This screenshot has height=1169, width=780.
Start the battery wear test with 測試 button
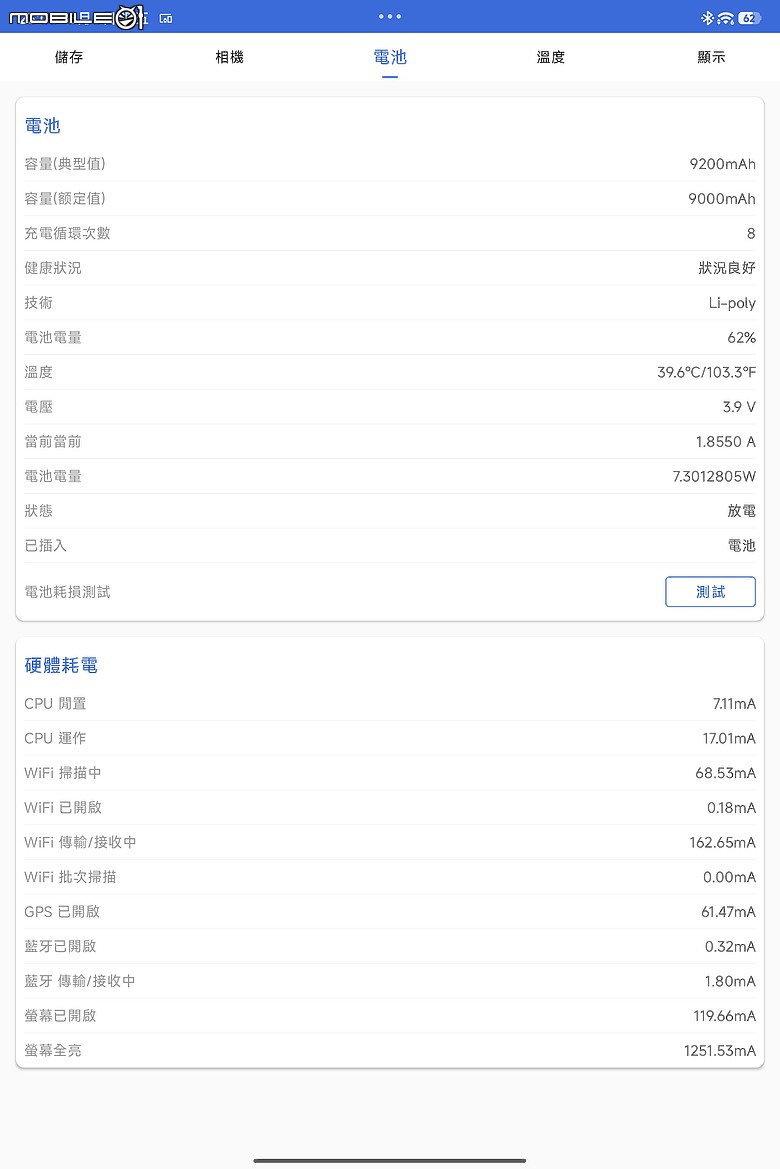(710, 591)
